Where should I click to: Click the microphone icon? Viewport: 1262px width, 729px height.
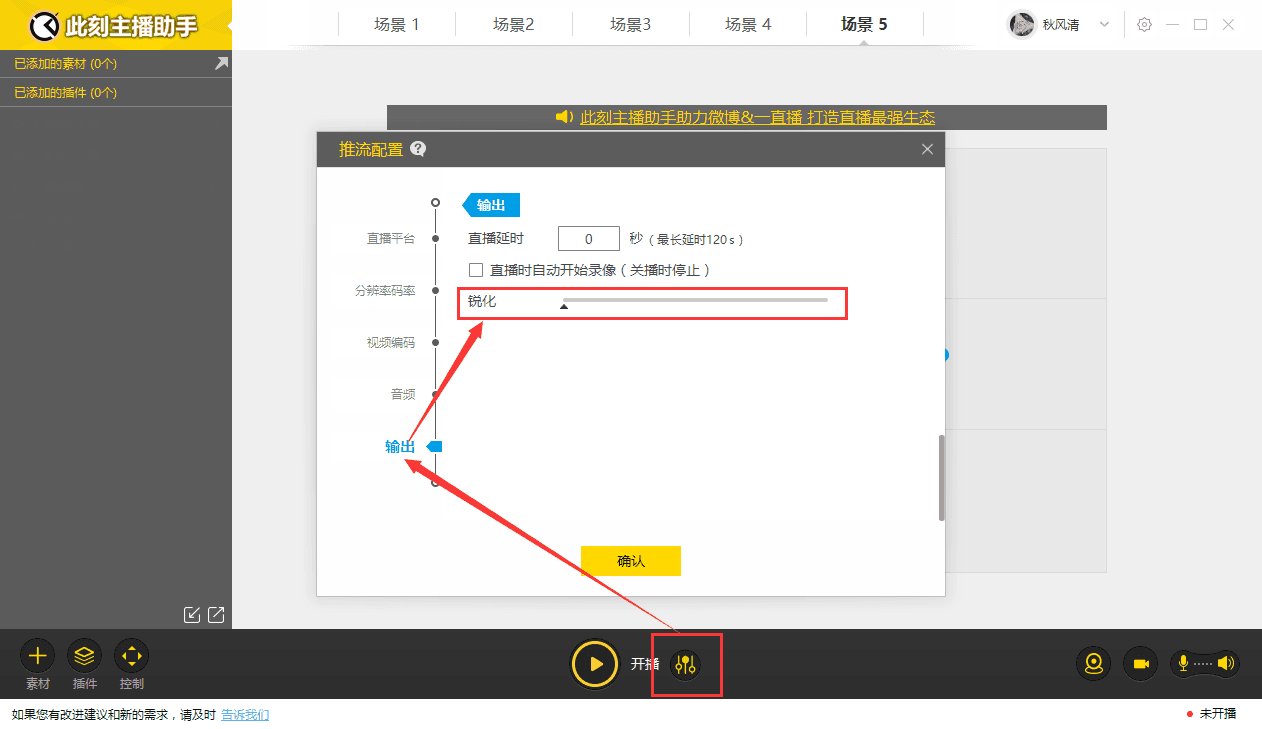[1184, 663]
